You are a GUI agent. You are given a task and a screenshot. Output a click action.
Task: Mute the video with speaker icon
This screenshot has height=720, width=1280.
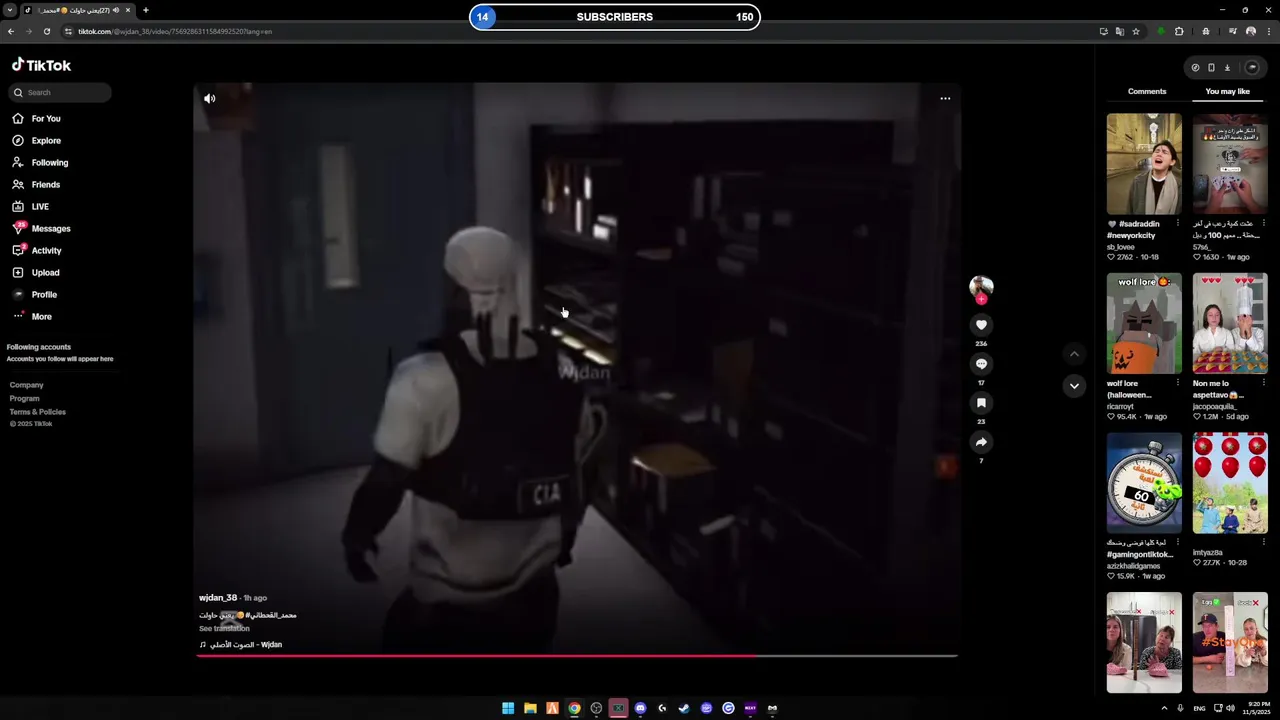209,98
